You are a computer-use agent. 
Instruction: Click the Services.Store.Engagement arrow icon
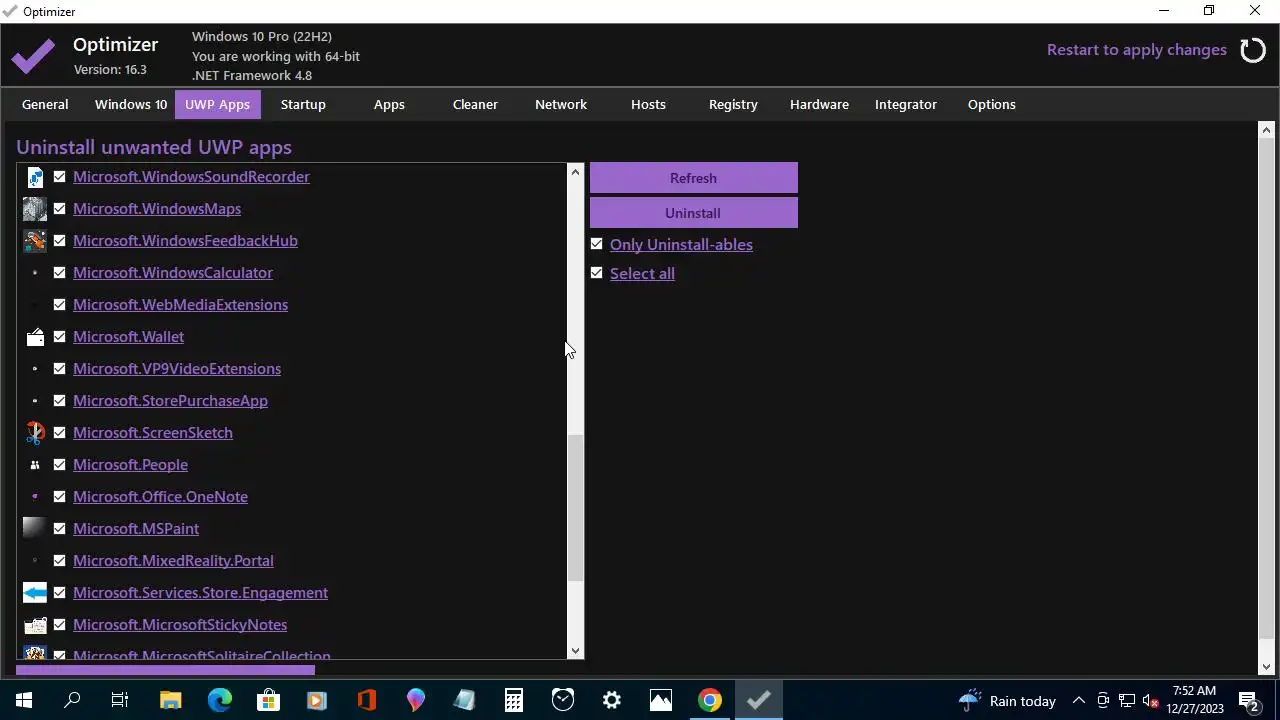click(35, 593)
